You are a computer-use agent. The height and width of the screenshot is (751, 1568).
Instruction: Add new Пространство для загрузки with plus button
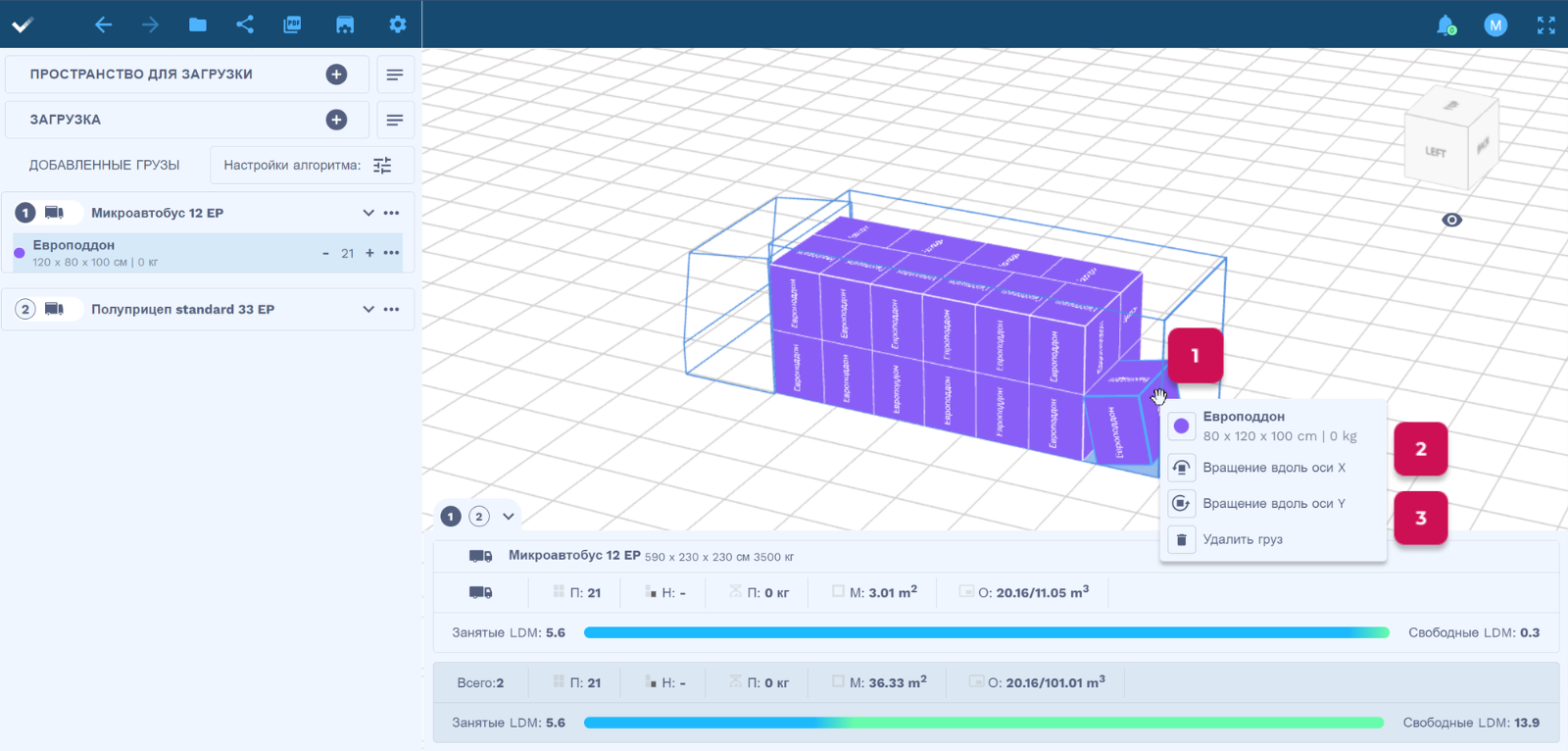[336, 75]
